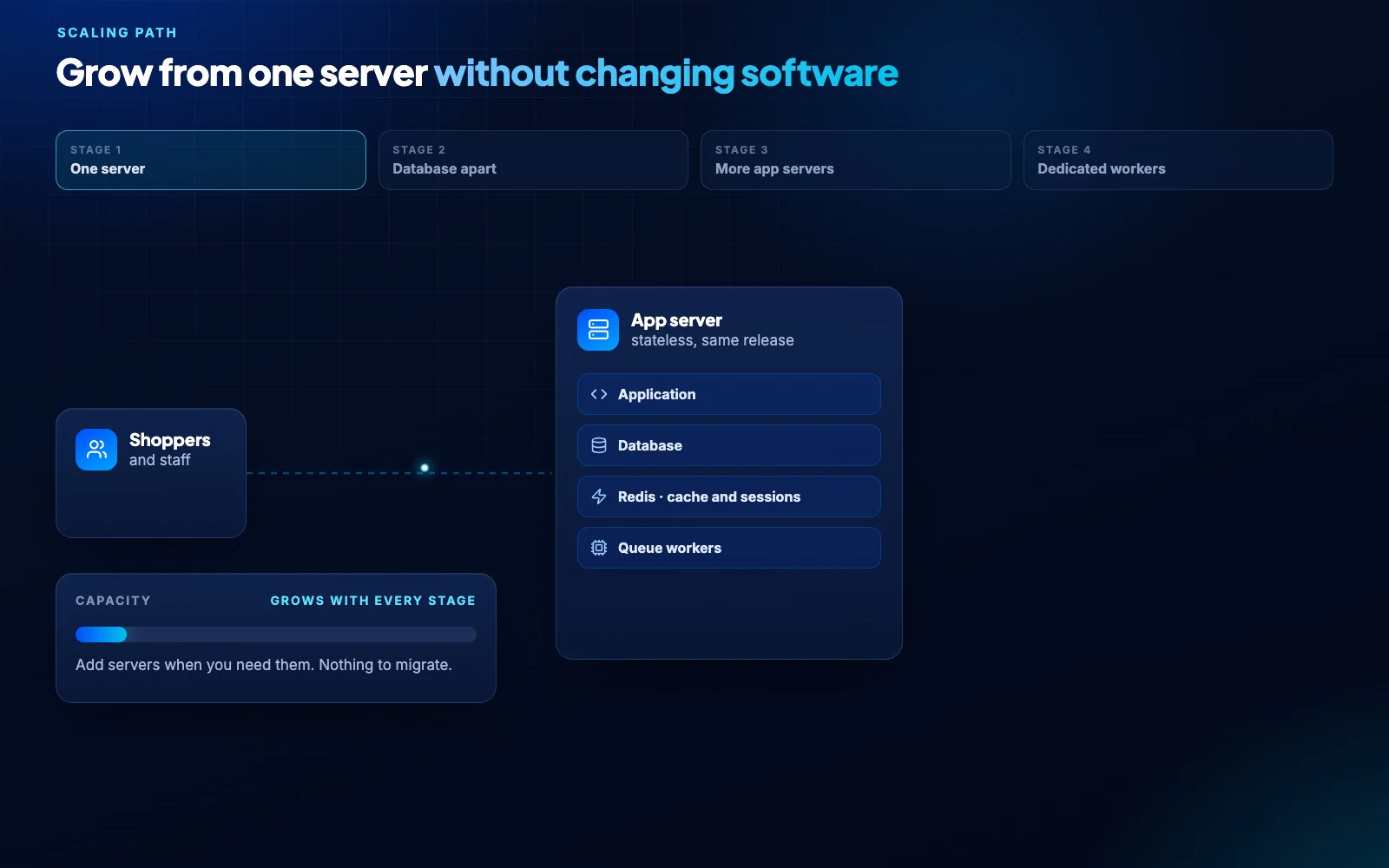Click the 'Grow from one server' headline text
1389x868 pixels.
(241, 74)
